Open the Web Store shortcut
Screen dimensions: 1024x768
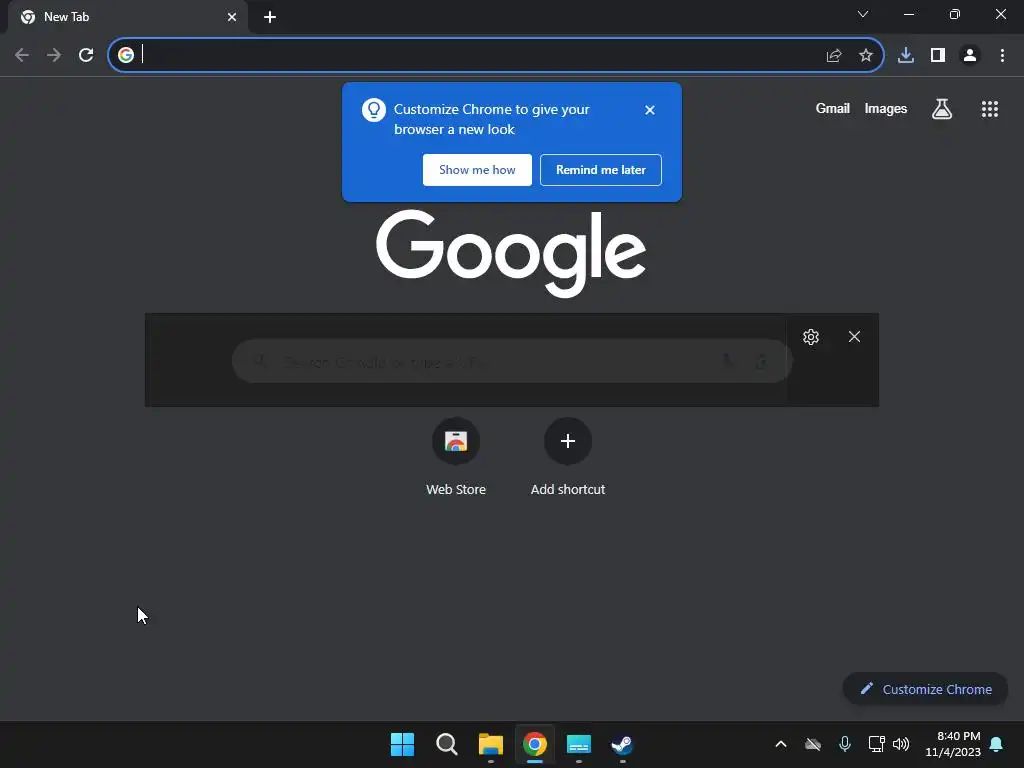[456, 458]
